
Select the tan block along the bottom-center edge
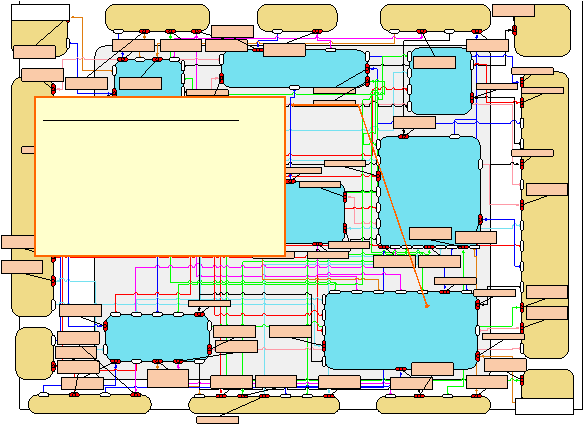pos(264,405)
